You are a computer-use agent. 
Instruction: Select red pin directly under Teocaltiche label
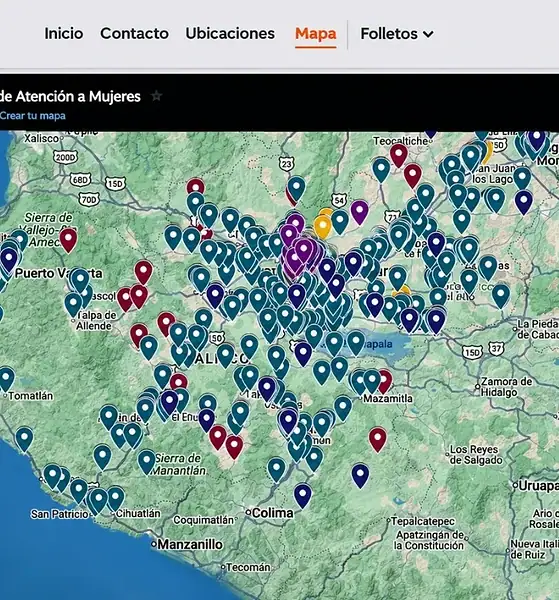(398, 155)
